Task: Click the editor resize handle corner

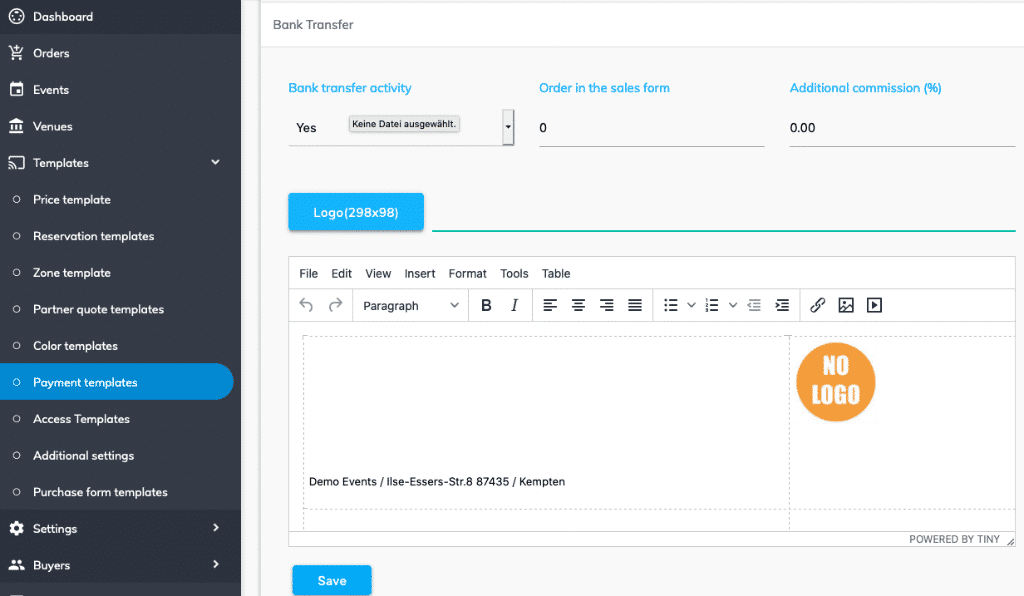Action: click(1010, 541)
